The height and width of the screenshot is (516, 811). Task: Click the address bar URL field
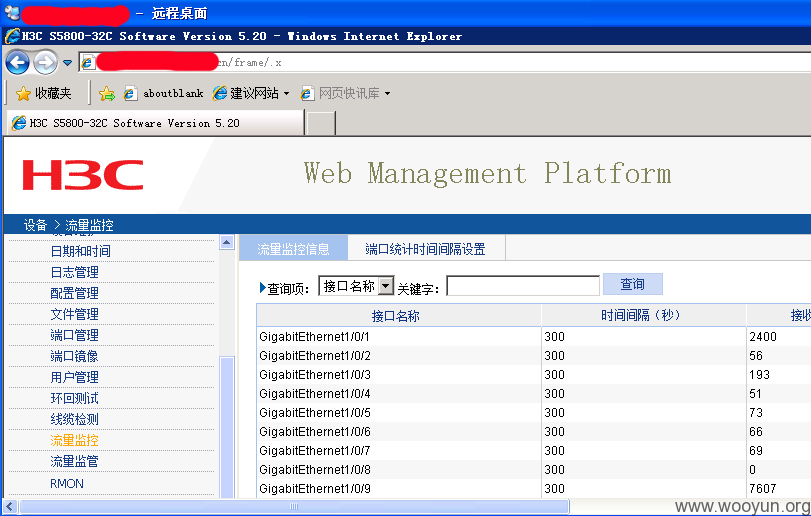coord(445,63)
